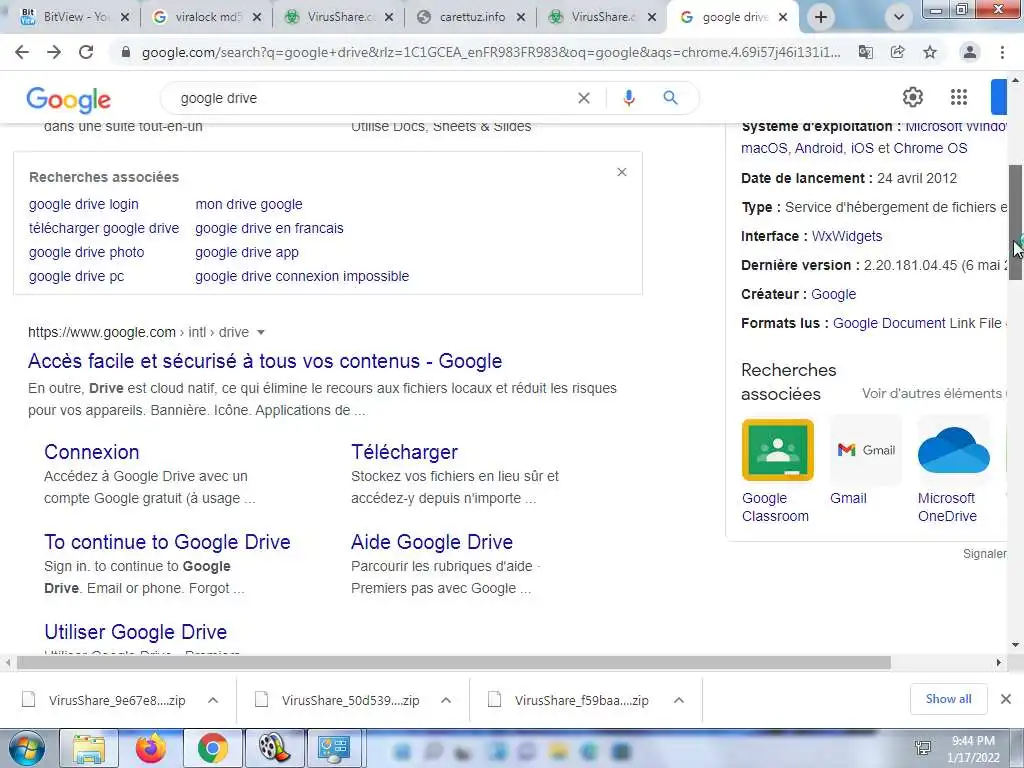This screenshot has width=1024, height=768.
Task: Click the horizontal page scrollbar
Action: click(x=453, y=663)
